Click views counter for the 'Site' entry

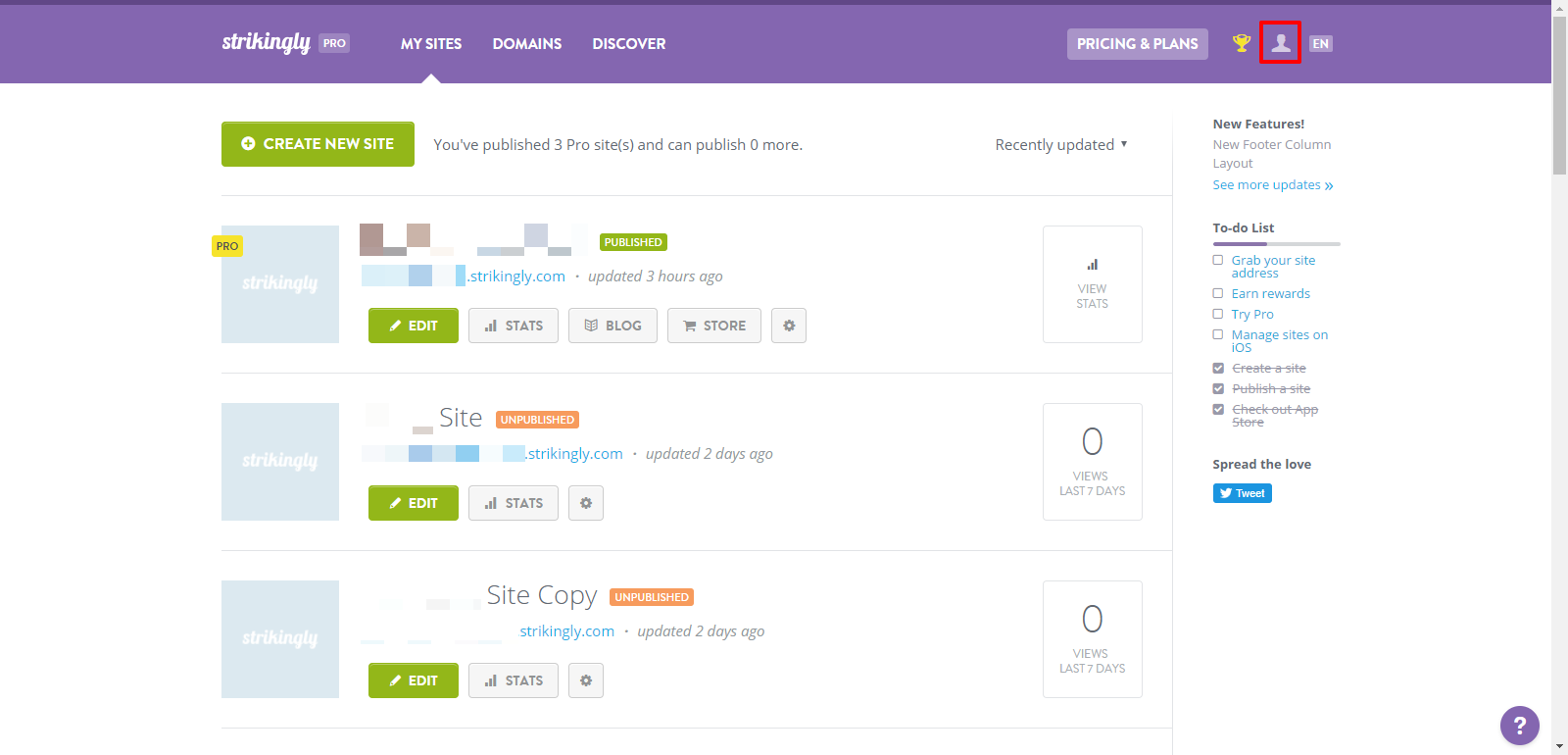1093,462
